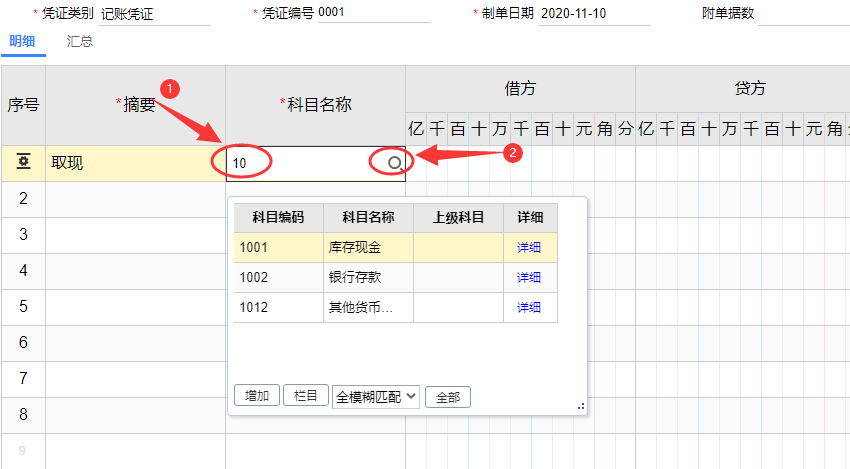Screen dimensions: 850x469
Task: Open 详细 link for account 1012
Action: point(529,307)
